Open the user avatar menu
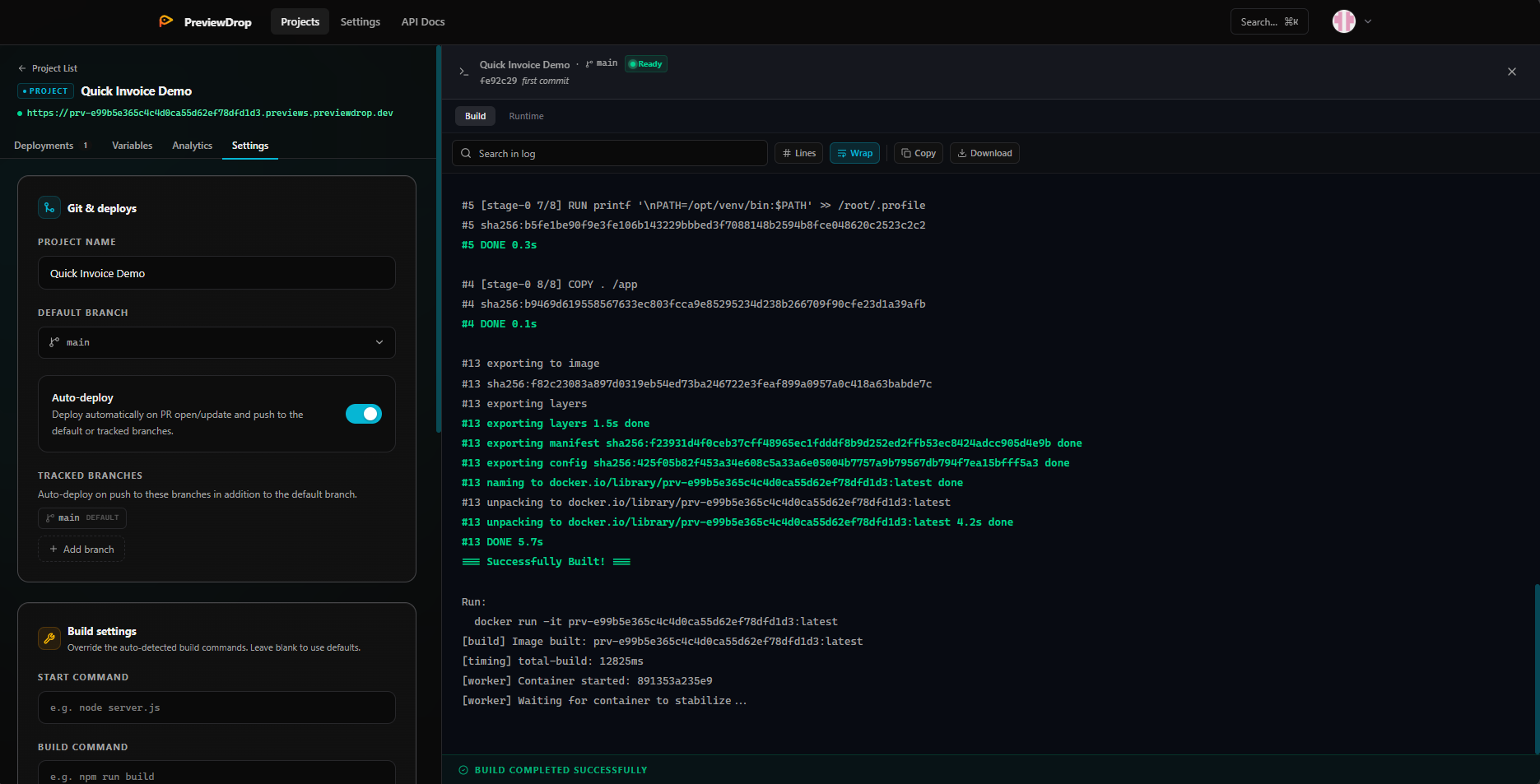The height and width of the screenshot is (784, 1540). click(x=1343, y=21)
